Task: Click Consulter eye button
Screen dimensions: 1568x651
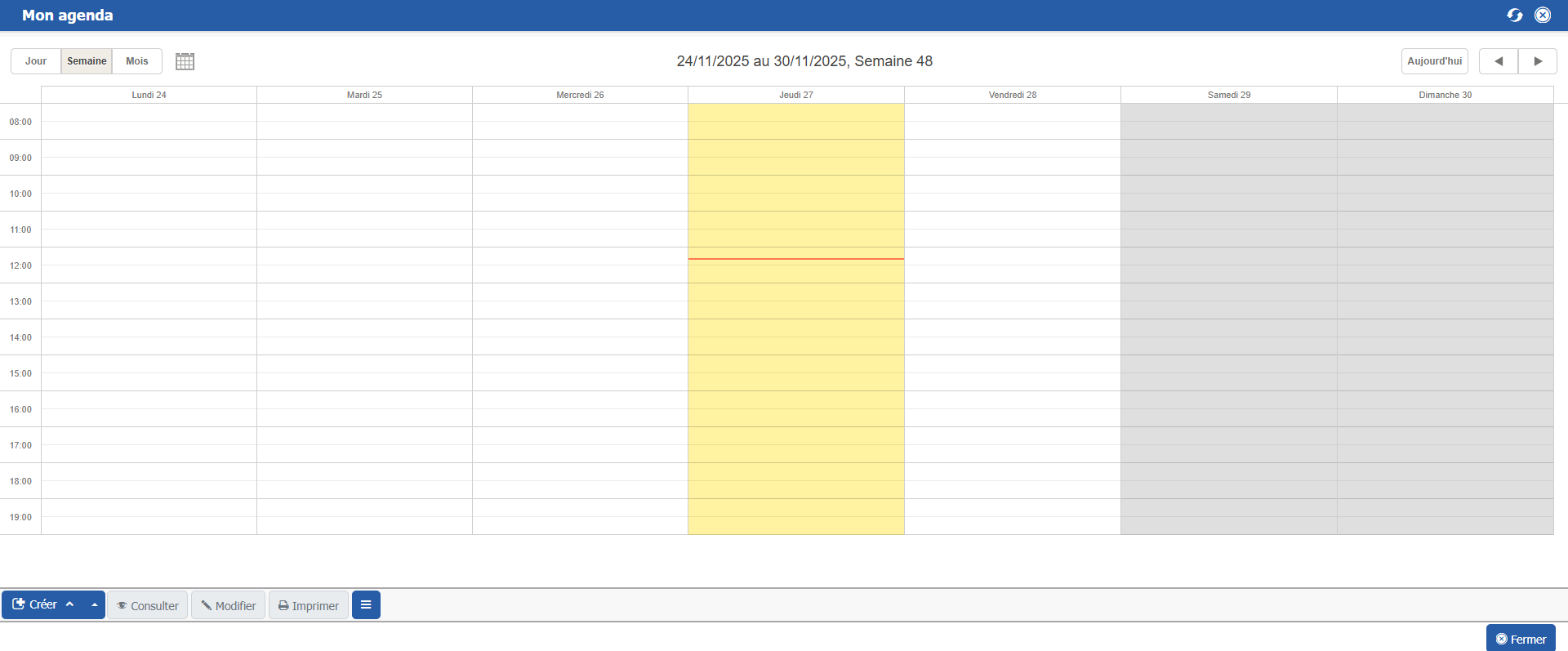Action: [147, 605]
